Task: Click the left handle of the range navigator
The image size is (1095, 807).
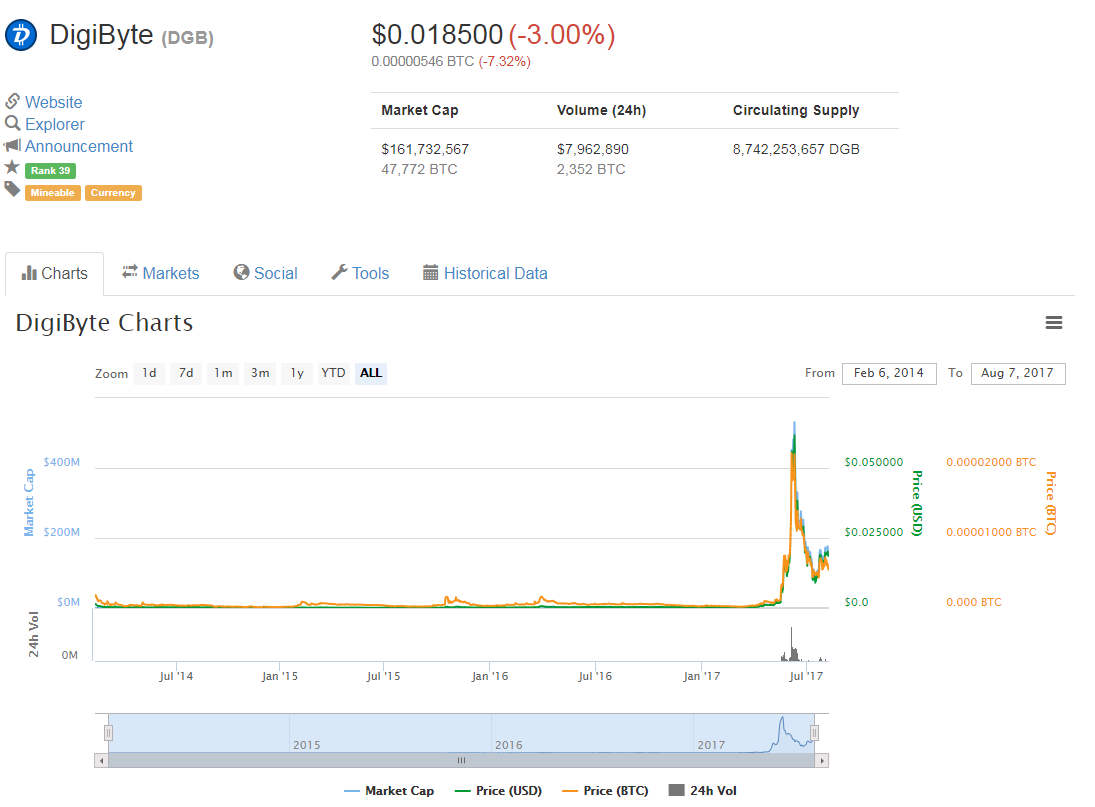Action: (x=108, y=733)
